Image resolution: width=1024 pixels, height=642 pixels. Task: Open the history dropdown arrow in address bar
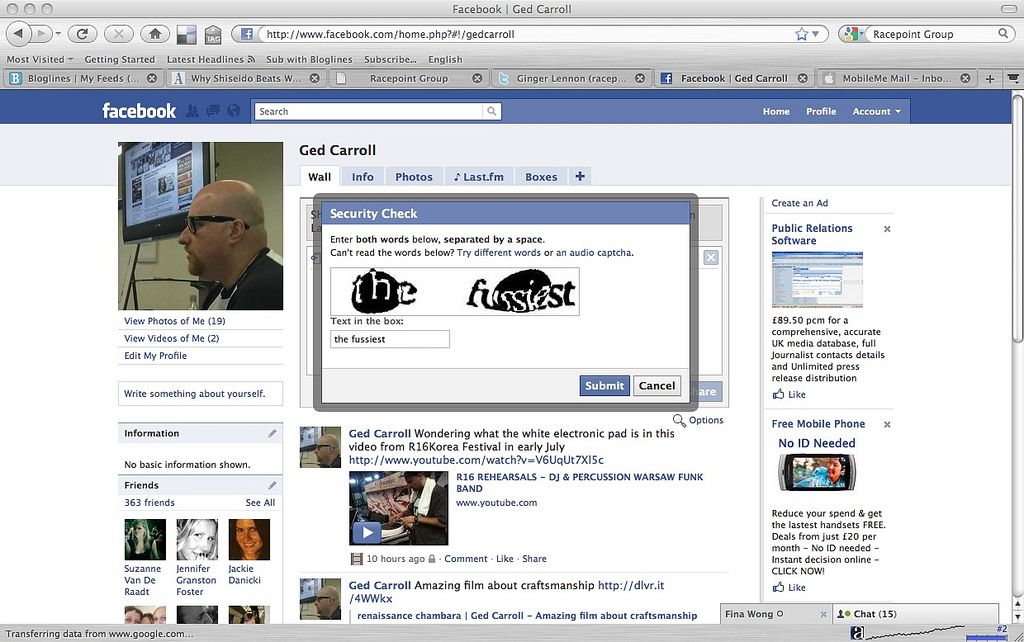coord(816,34)
